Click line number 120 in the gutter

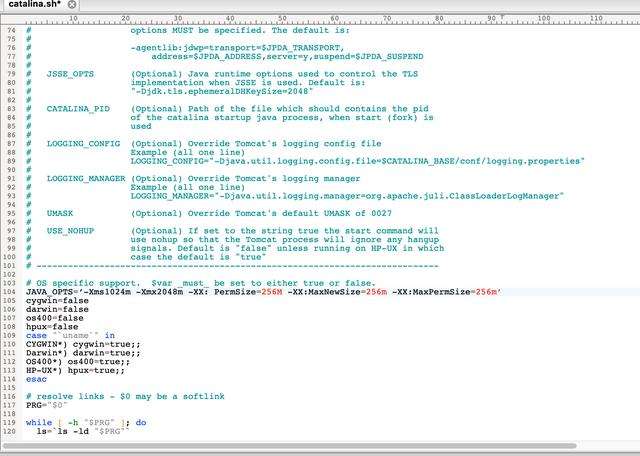click(x=9, y=432)
